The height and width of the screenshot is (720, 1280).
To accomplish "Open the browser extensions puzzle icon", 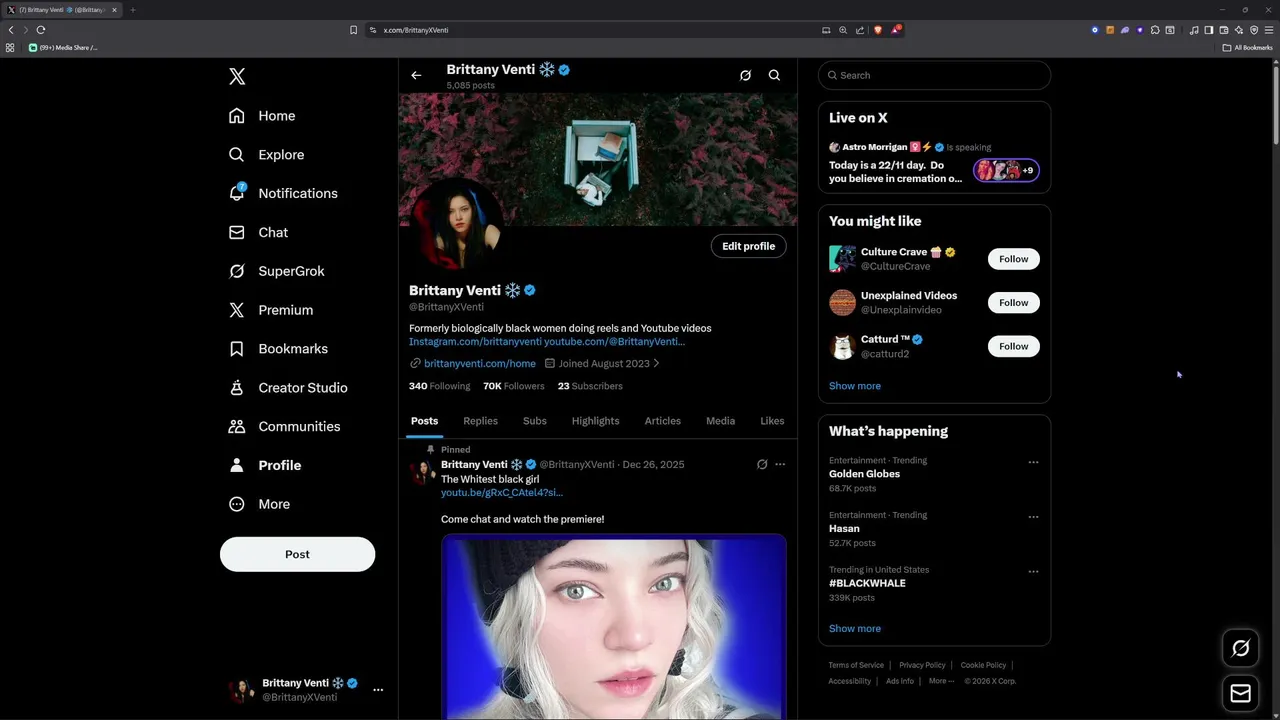I will point(1154,30).
